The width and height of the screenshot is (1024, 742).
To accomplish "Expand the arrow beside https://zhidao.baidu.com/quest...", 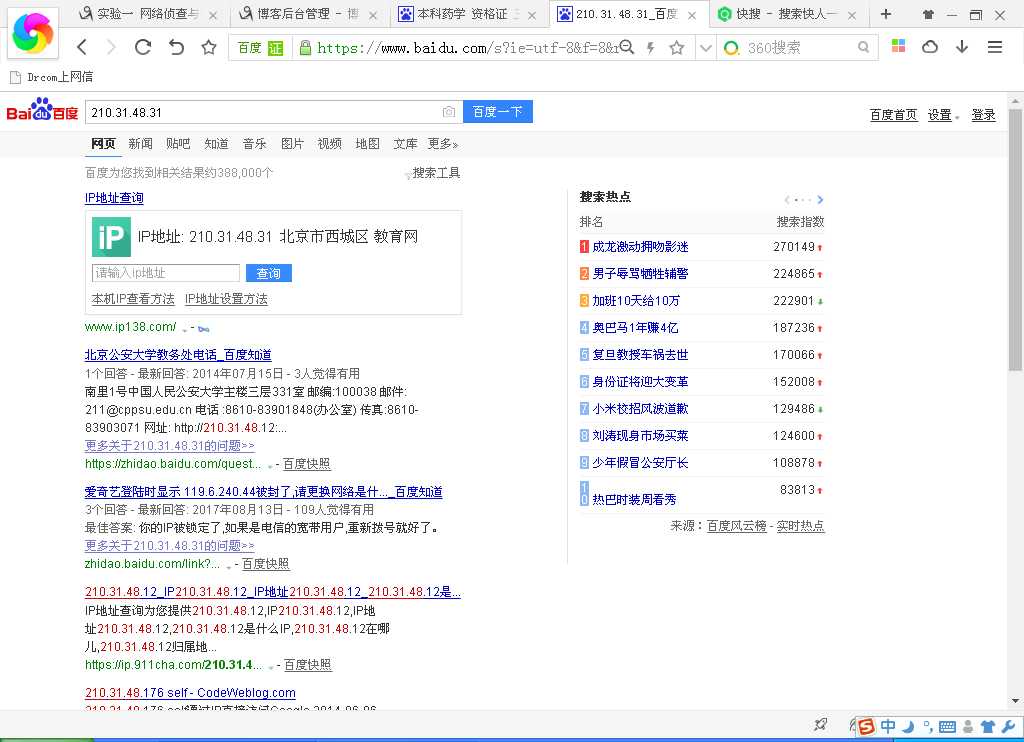I will (270, 465).
